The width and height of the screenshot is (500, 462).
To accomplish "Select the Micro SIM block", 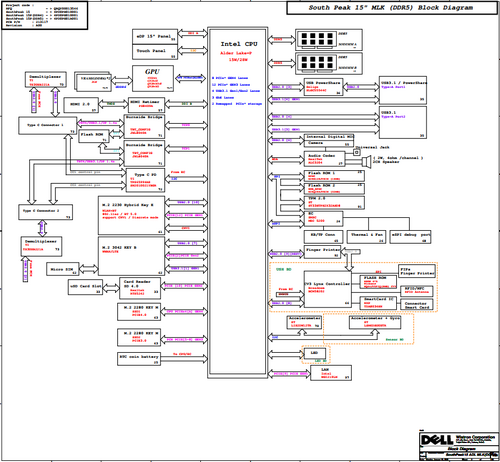I will point(62,269).
